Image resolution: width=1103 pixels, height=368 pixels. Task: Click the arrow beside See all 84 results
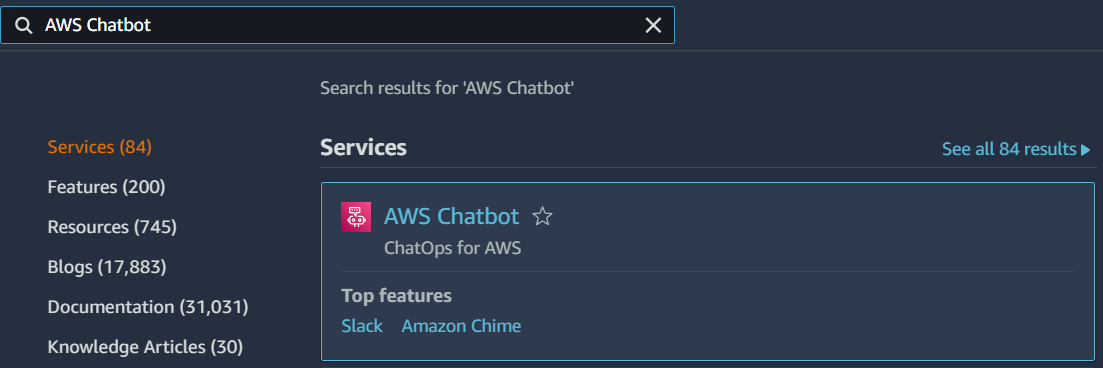(x=1085, y=149)
